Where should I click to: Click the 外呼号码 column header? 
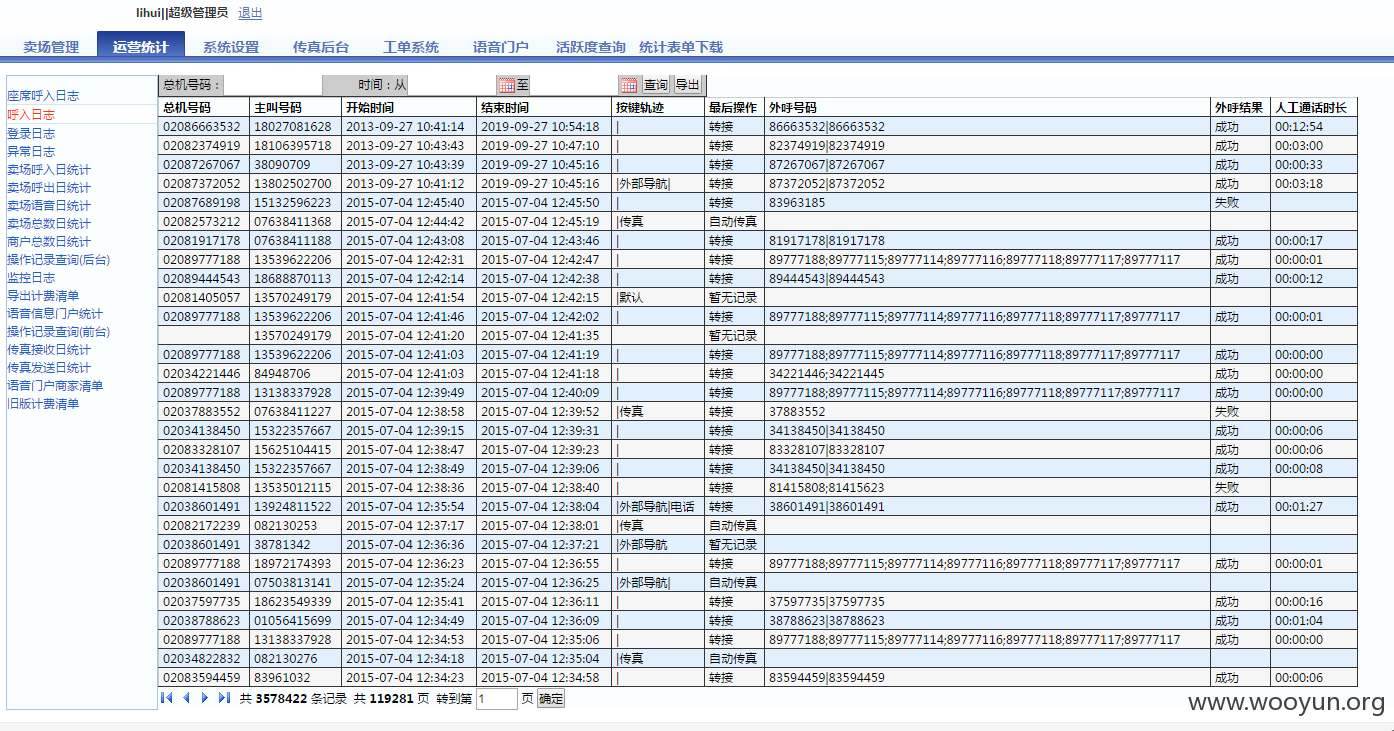coord(988,107)
